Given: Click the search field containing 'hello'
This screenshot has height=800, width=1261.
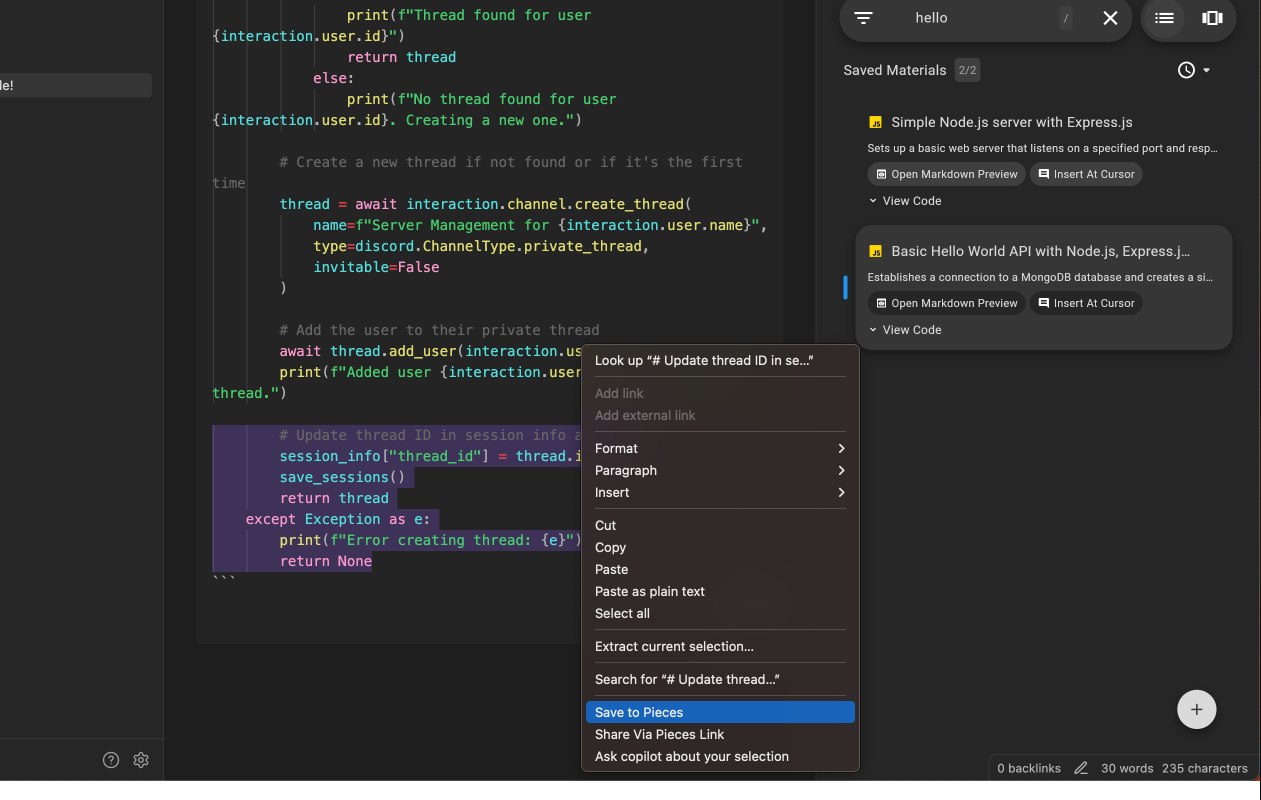Looking at the screenshot, I should click(984, 18).
